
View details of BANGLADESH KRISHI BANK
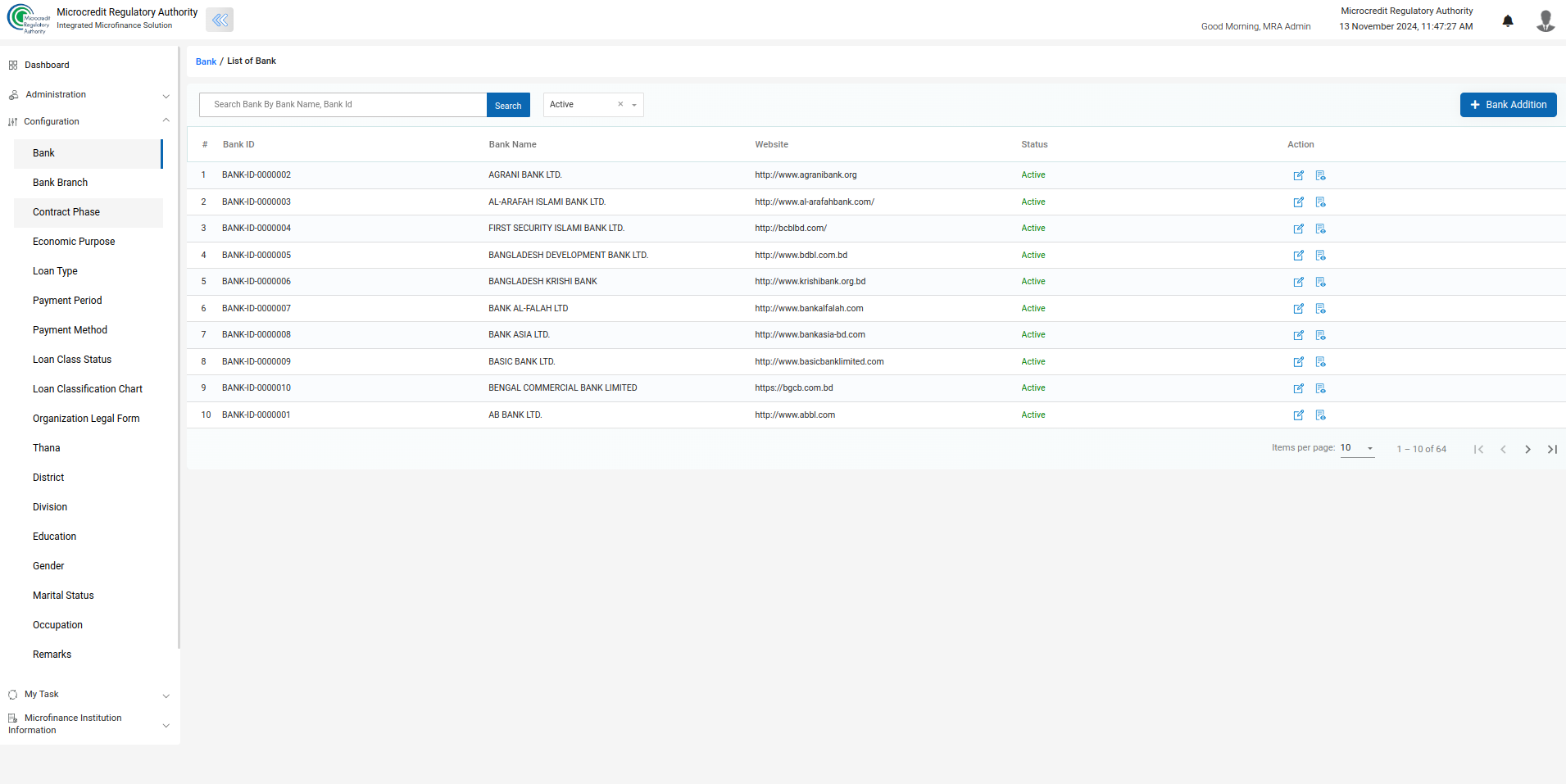1321,282
